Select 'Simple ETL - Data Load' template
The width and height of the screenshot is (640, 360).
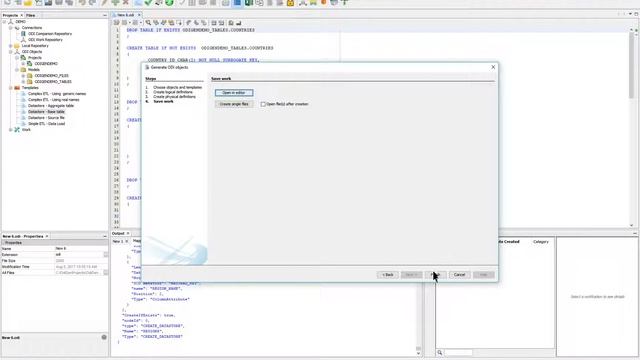click(46, 124)
